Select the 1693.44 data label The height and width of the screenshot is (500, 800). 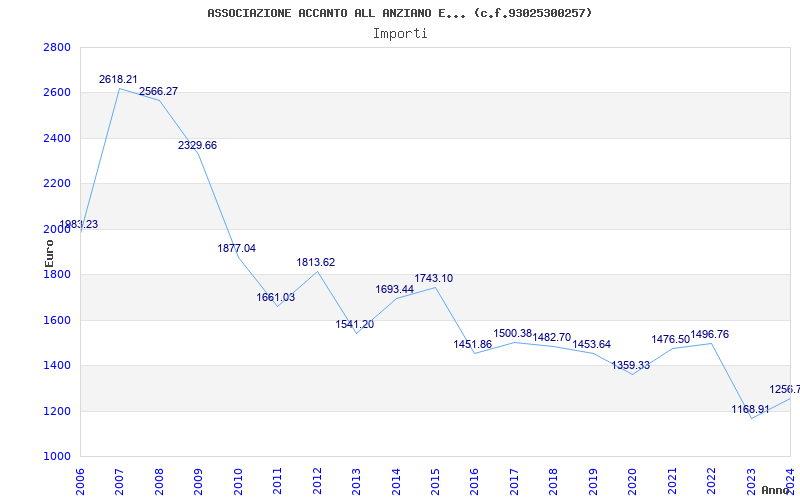tap(395, 289)
